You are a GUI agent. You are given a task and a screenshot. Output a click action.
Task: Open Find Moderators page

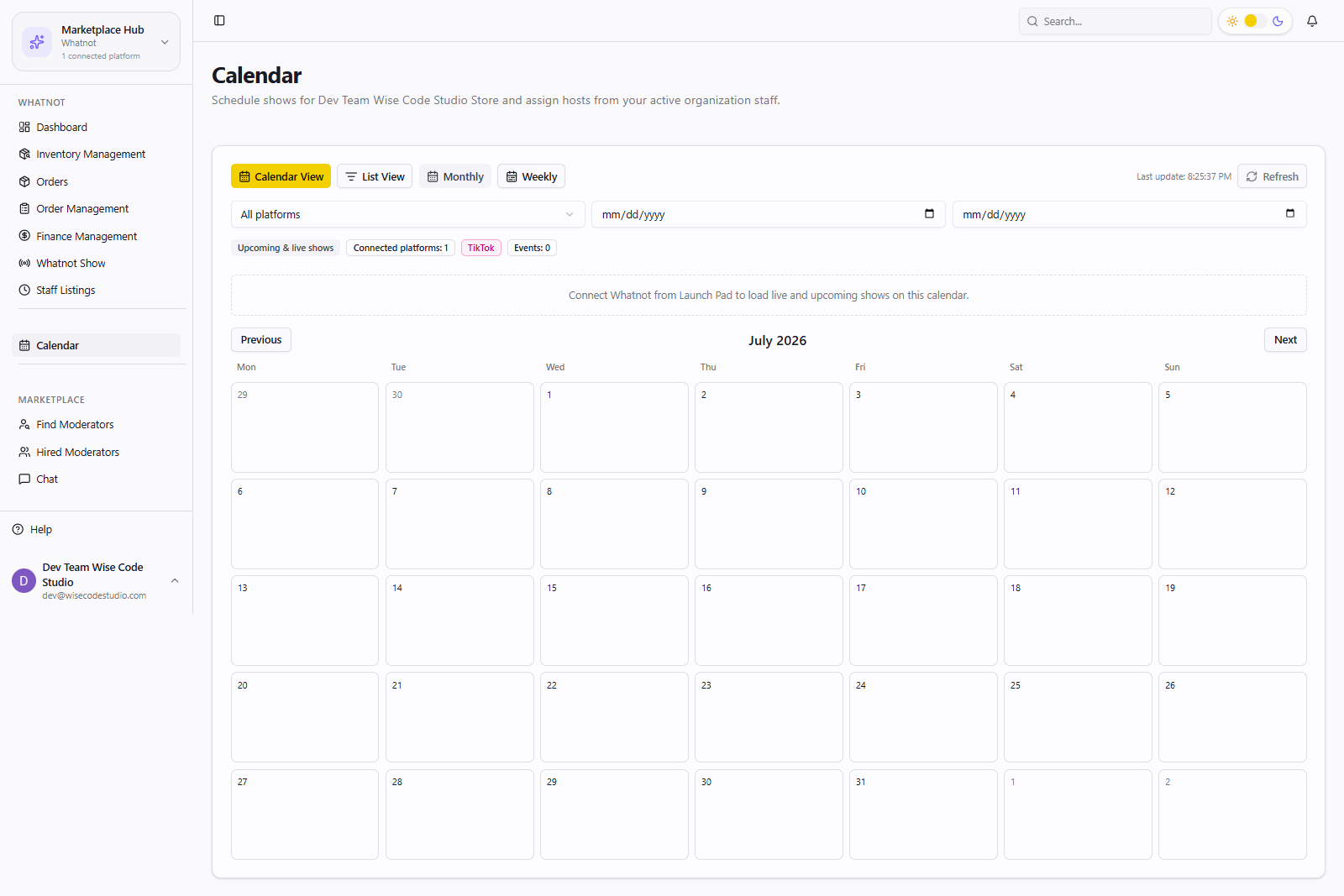pyautogui.click(x=96, y=424)
